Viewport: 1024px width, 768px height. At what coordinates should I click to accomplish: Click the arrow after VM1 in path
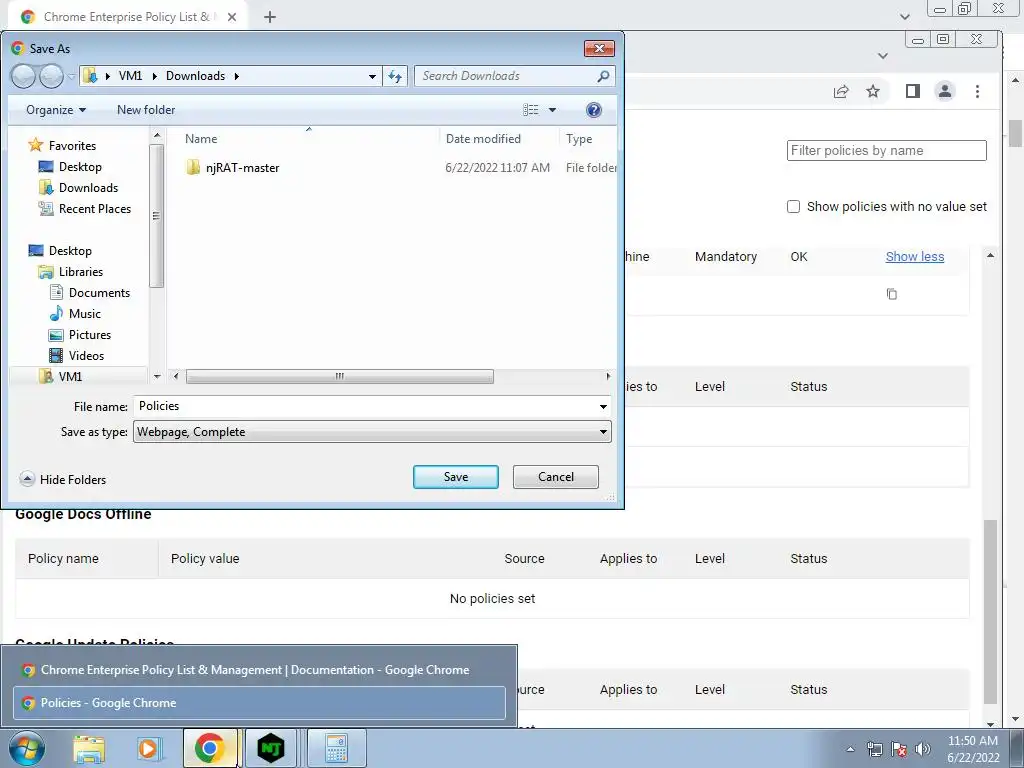point(154,76)
